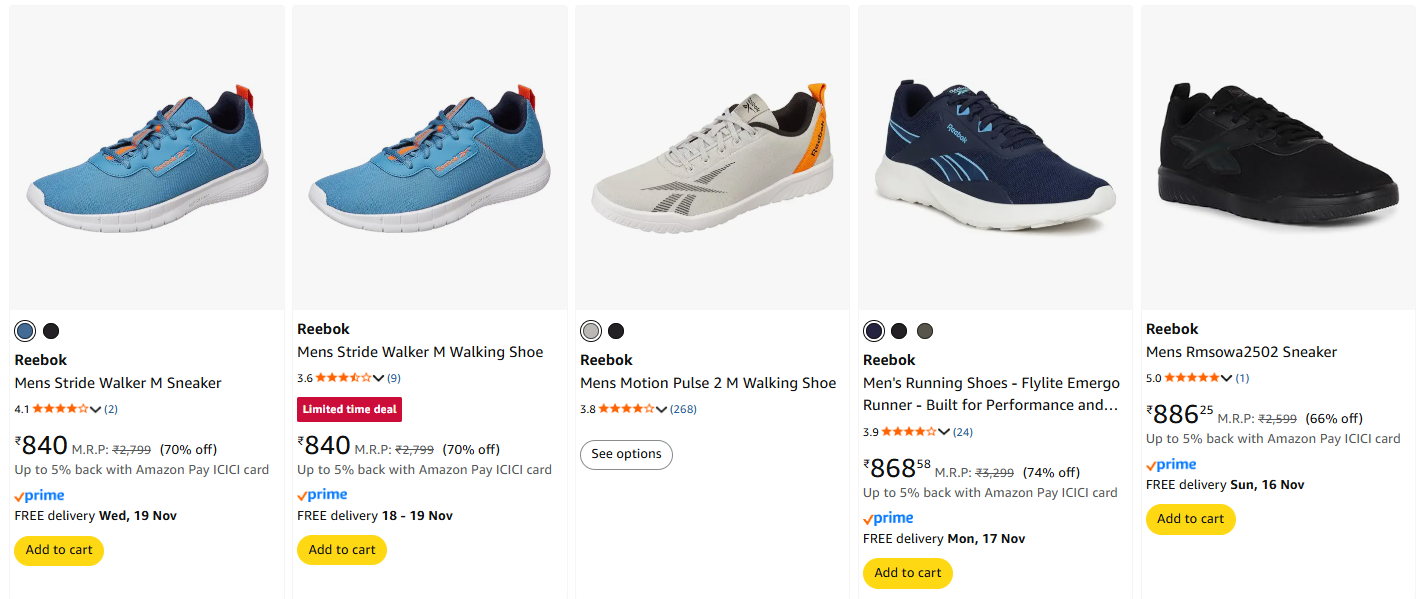Add the ₹886 Rmsowa2502 Sneaker to cart
This screenshot has width=1419, height=599.
1190,519
